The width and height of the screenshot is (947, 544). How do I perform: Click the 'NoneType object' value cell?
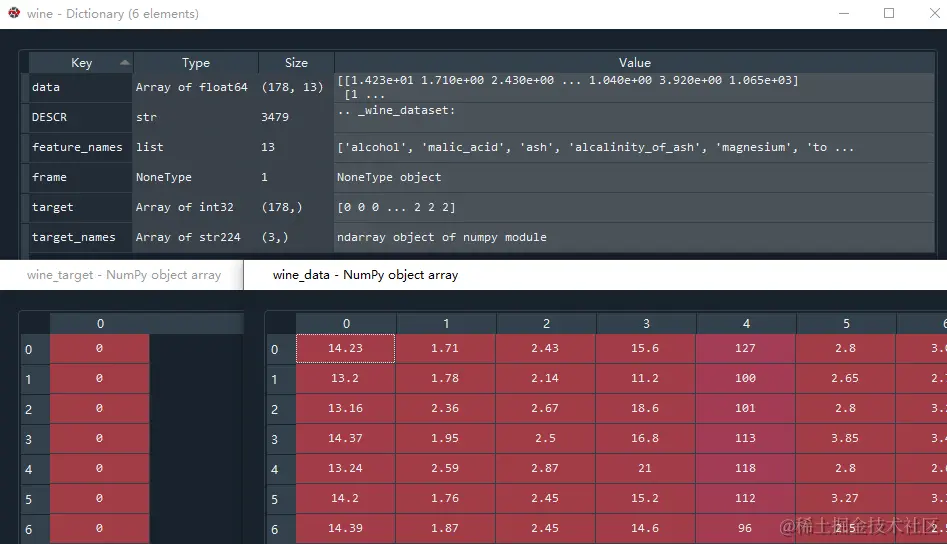point(634,178)
